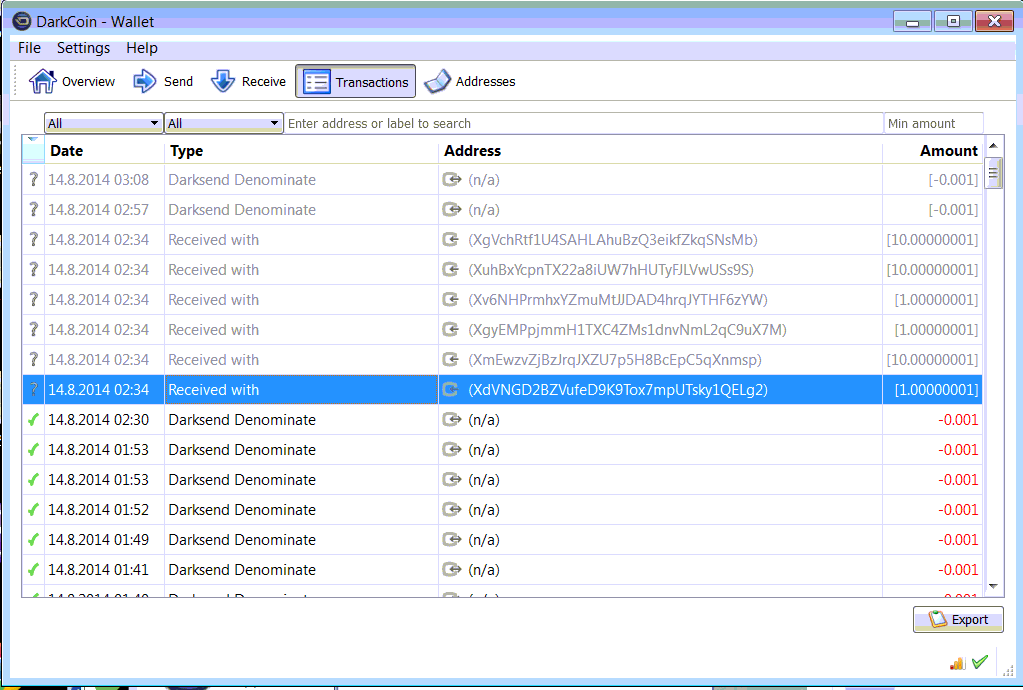Click unconfirmed status icon for 03:08 transaction
The height and width of the screenshot is (690, 1023).
33,179
